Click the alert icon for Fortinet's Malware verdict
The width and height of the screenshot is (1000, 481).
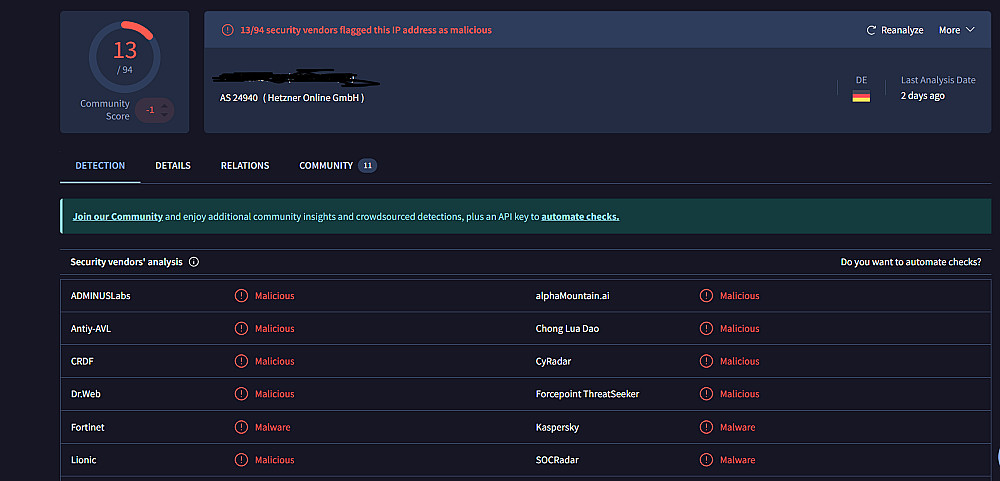pyautogui.click(x=241, y=427)
